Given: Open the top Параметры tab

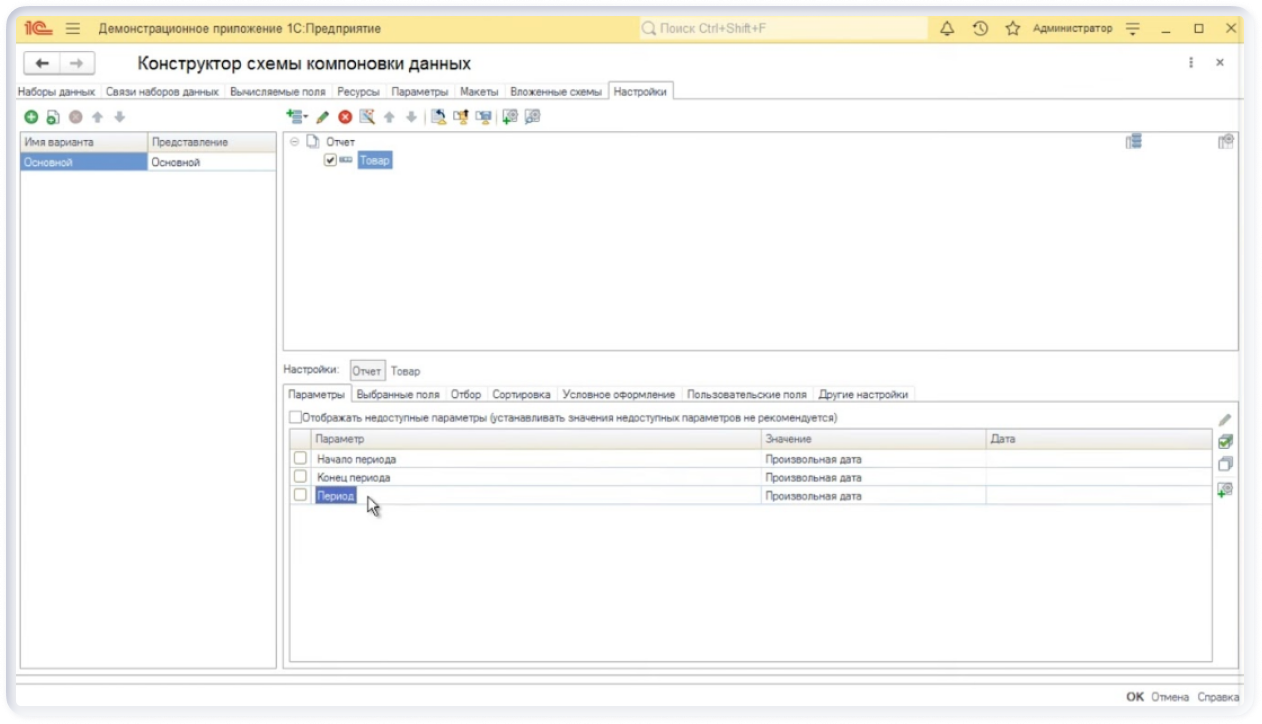Looking at the screenshot, I should [420, 92].
